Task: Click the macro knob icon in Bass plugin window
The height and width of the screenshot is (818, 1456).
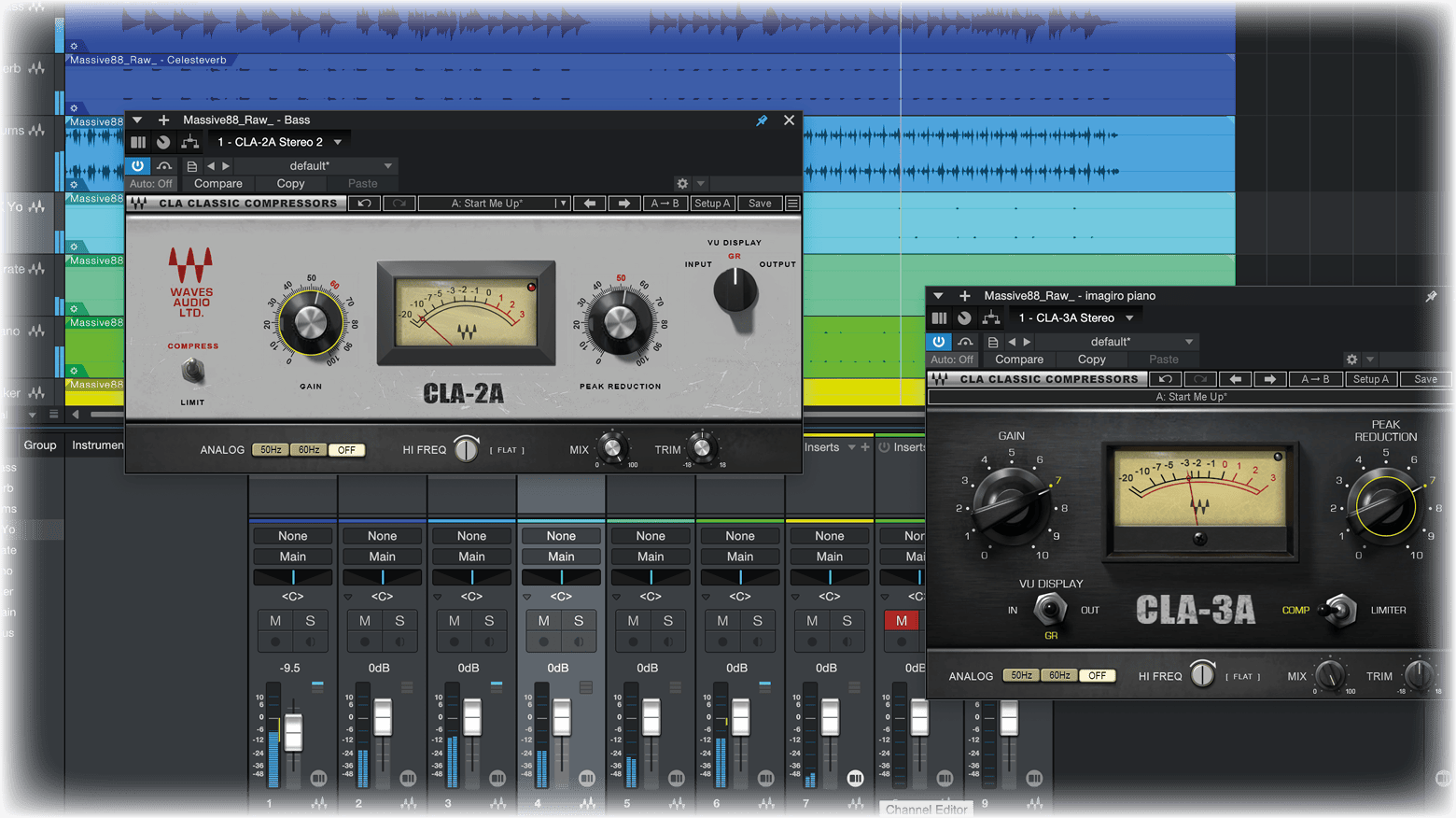Action: point(163,142)
